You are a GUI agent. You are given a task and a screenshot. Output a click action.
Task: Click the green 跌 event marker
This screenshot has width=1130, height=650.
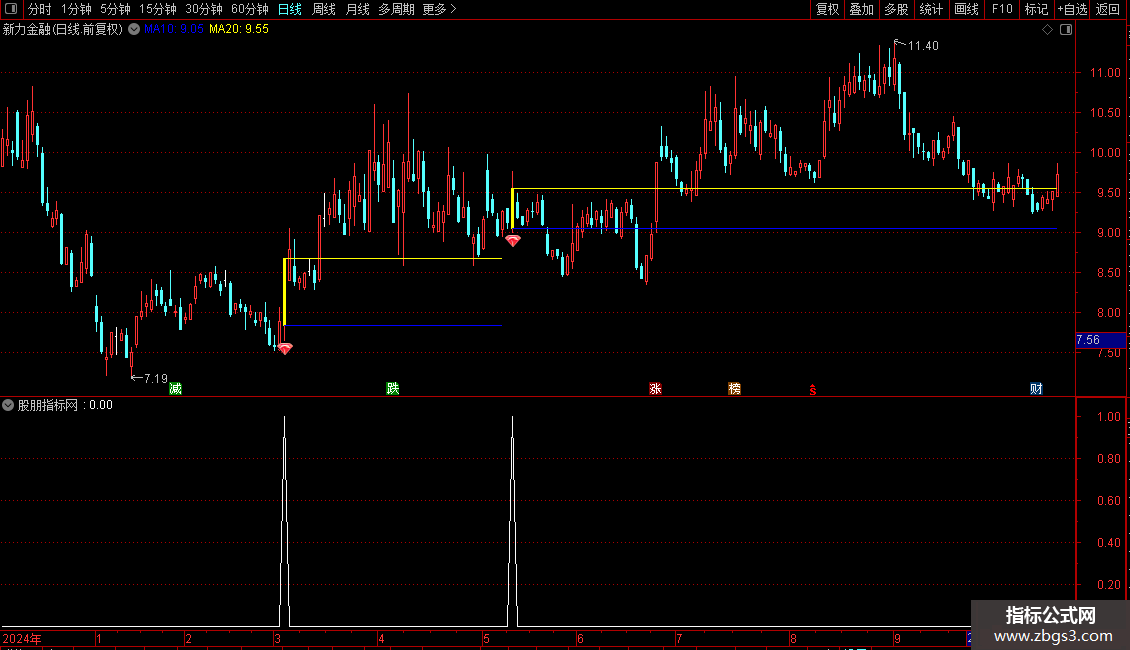pyautogui.click(x=393, y=389)
